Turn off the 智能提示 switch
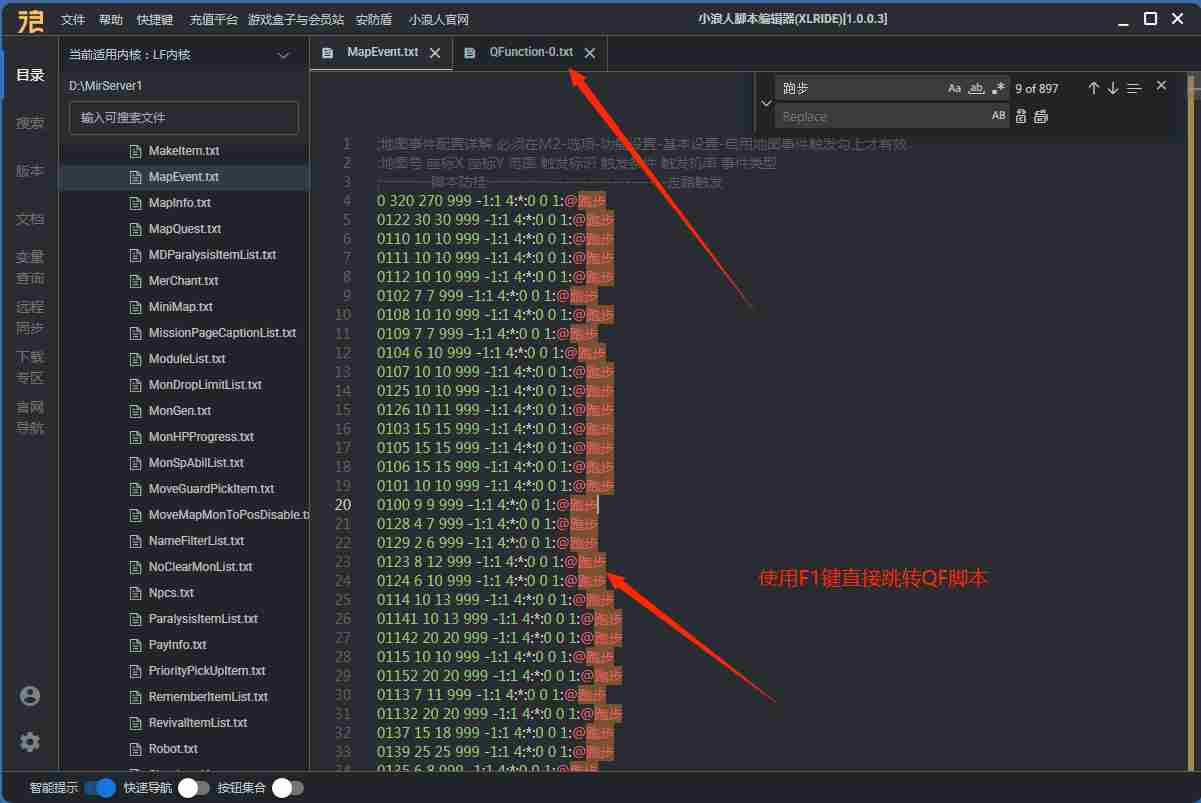This screenshot has width=1201, height=803. click(x=100, y=788)
